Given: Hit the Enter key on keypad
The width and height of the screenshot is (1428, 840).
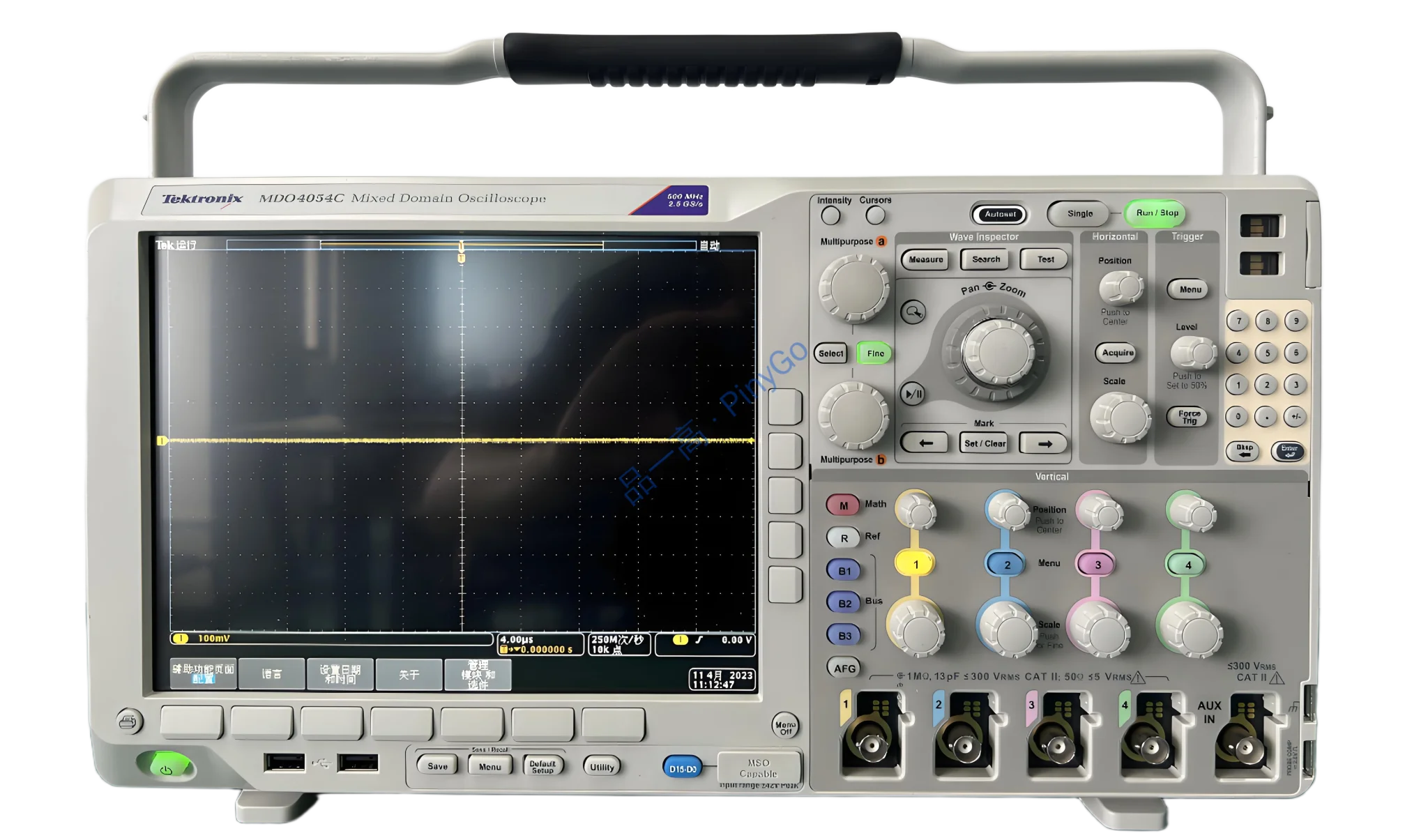Looking at the screenshot, I should tap(1288, 451).
